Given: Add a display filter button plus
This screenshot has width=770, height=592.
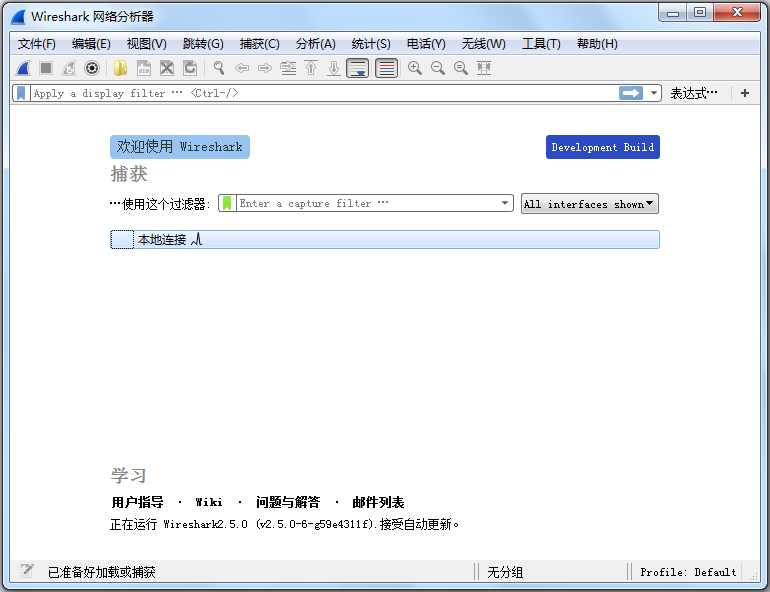Looking at the screenshot, I should 745,93.
